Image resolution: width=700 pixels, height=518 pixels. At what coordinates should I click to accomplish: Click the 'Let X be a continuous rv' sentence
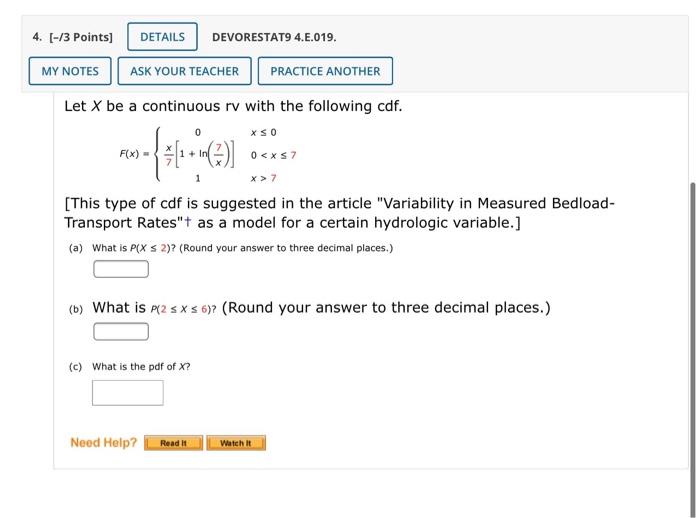pyautogui.click(x=233, y=106)
